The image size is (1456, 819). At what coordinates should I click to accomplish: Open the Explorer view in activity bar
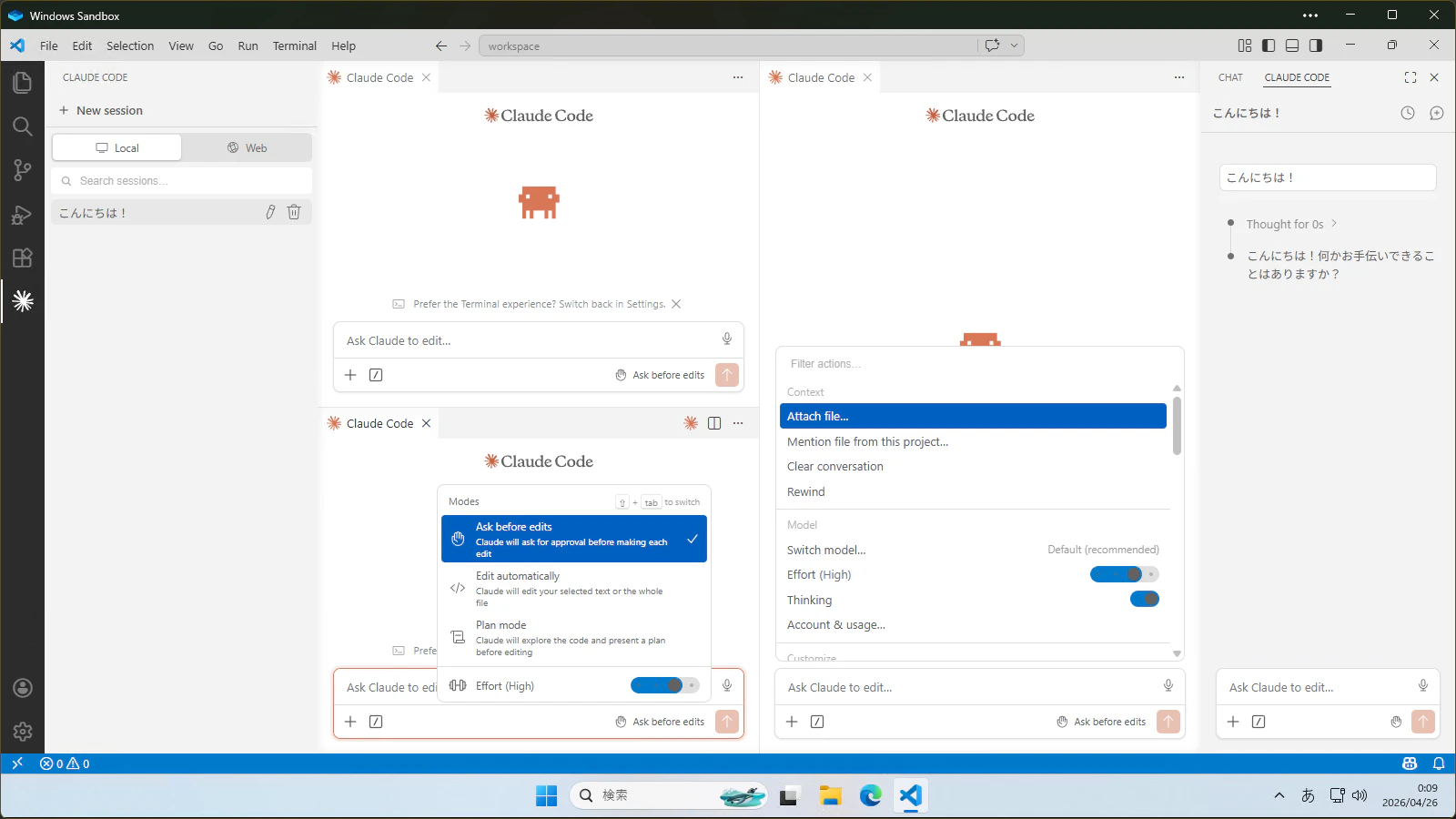[22, 83]
